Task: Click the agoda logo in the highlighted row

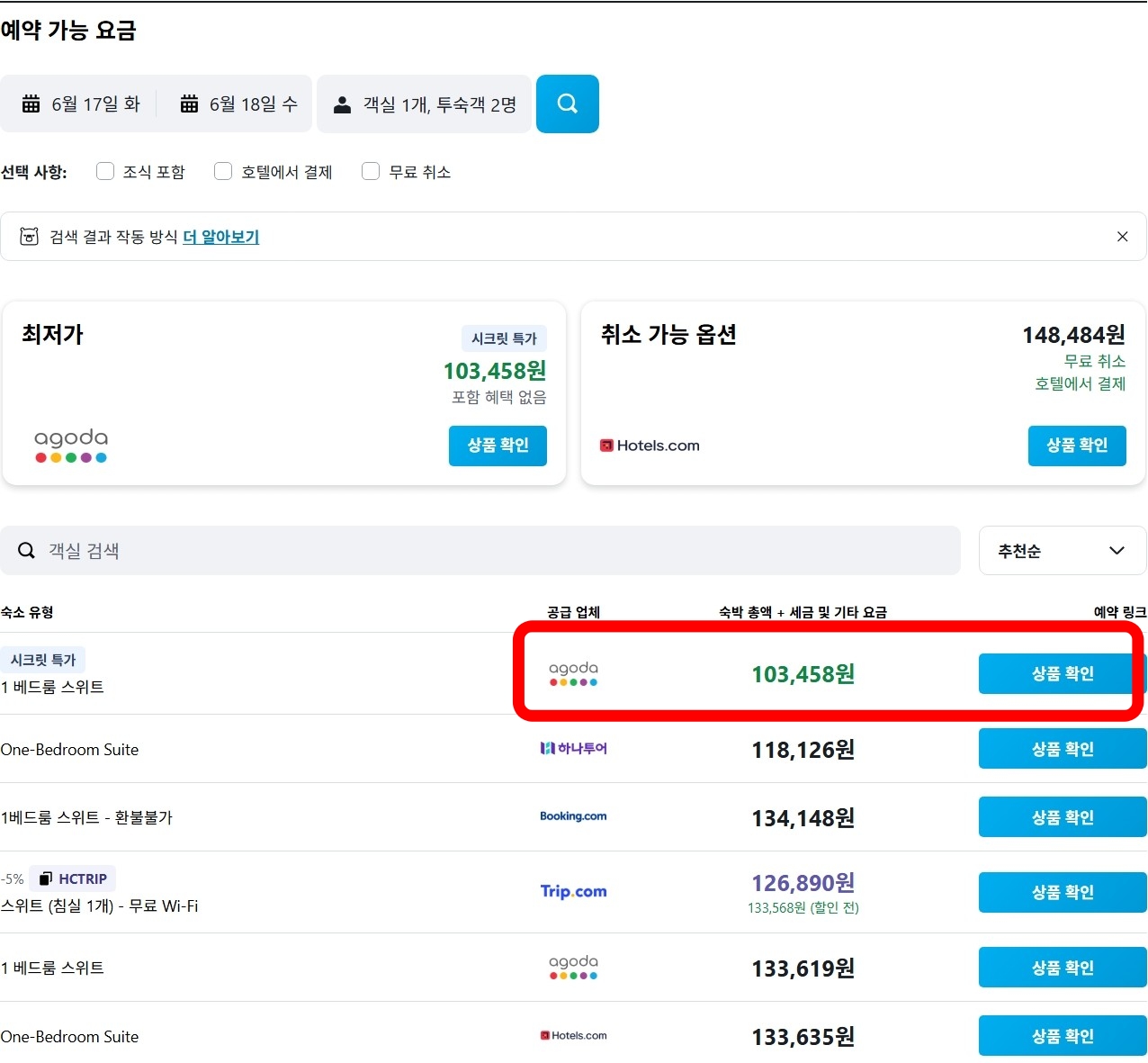Action: click(573, 673)
